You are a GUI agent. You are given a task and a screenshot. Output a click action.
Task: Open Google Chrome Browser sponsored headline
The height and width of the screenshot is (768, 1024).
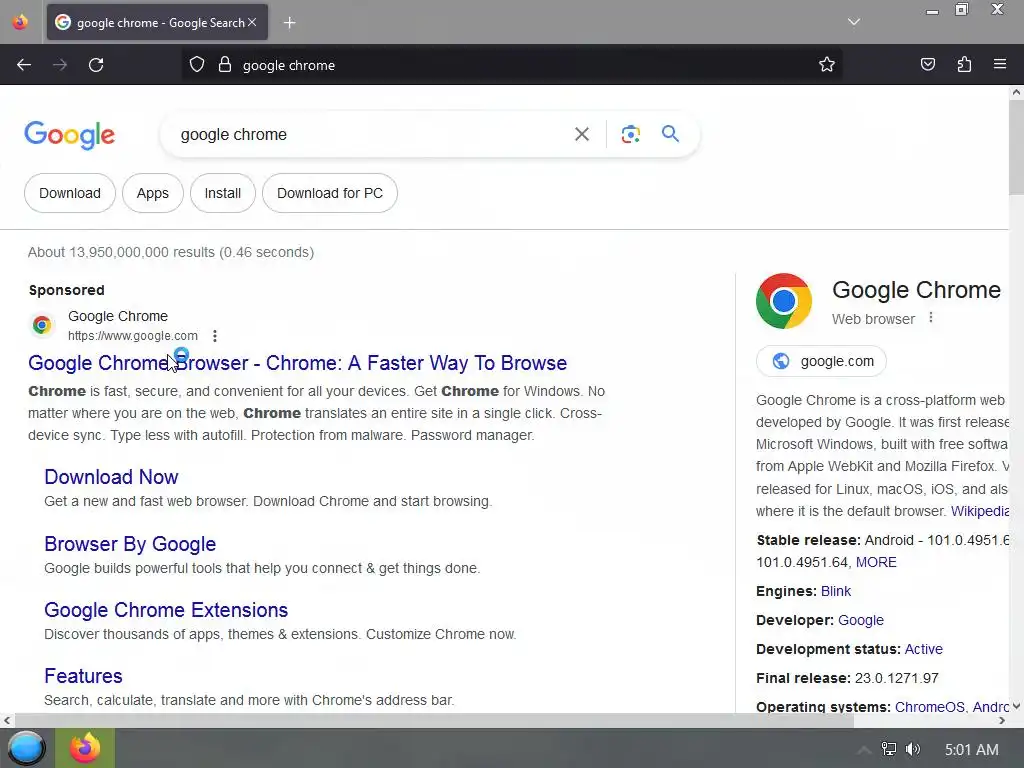[297, 363]
